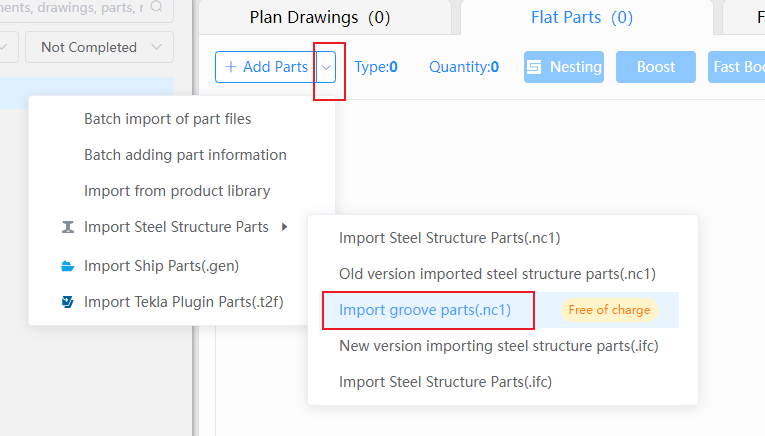Click the plus icon on Add Parts
The image size is (765, 436).
click(x=231, y=67)
